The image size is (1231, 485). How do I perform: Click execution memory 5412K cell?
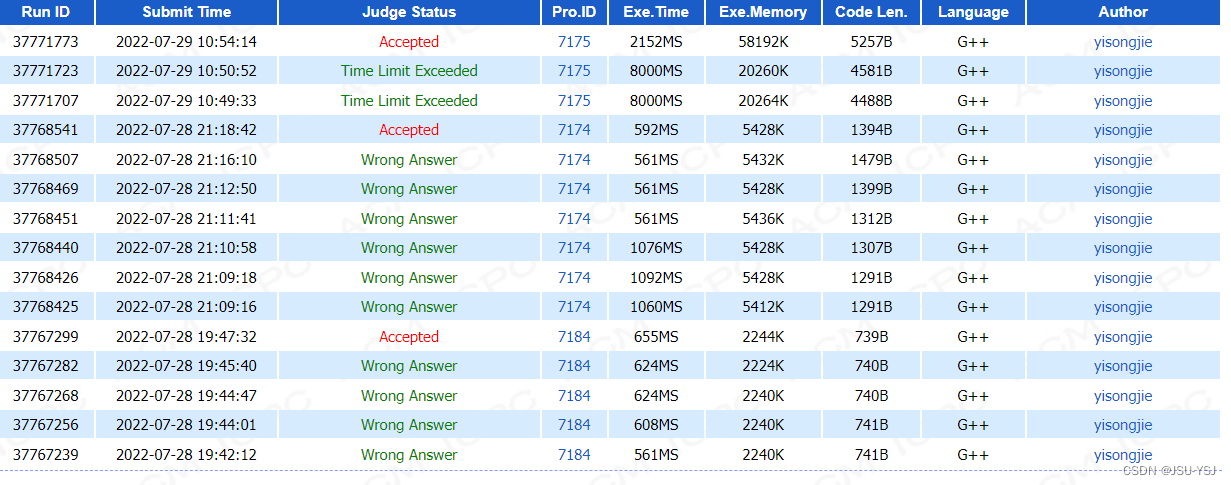pos(763,307)
